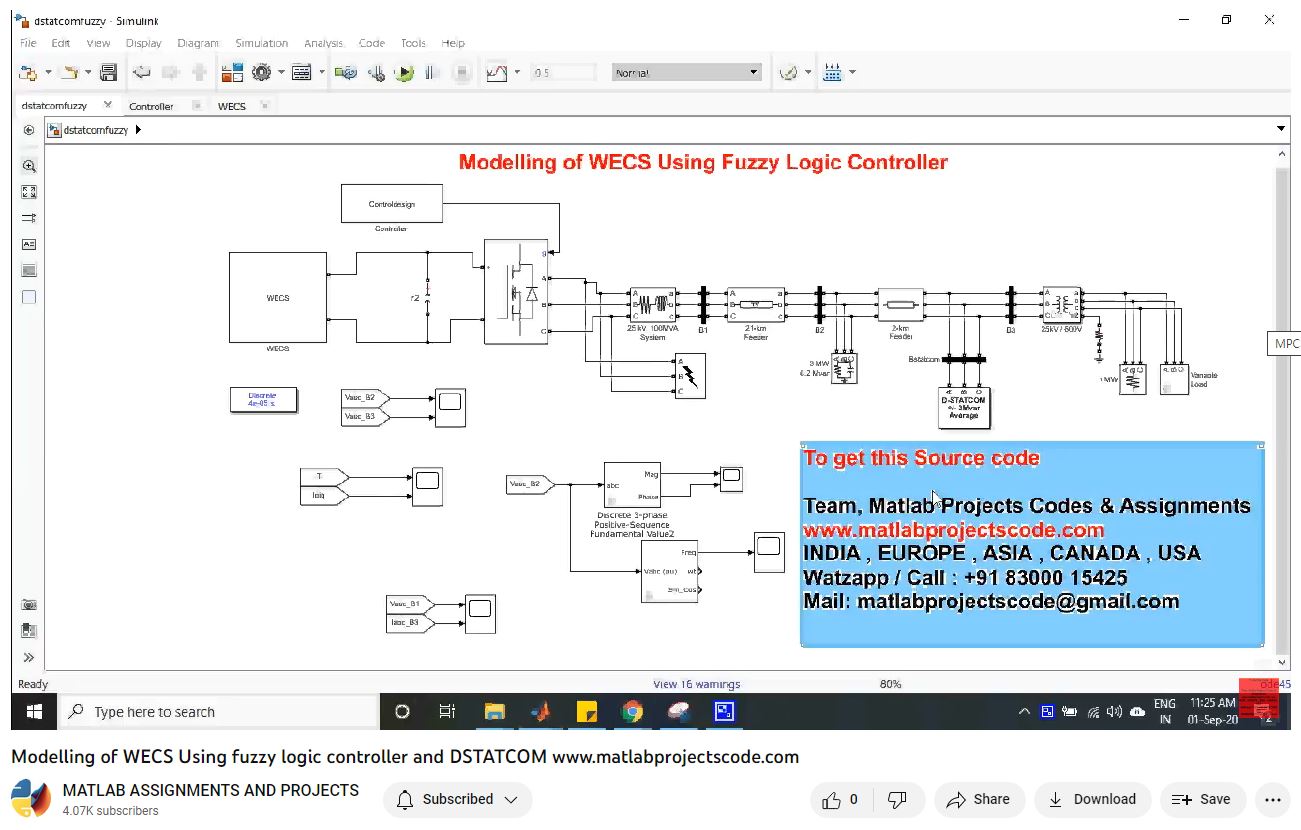1301x830 pixels.
Task: Click the Fit to View icon
Action: (29, 192)
